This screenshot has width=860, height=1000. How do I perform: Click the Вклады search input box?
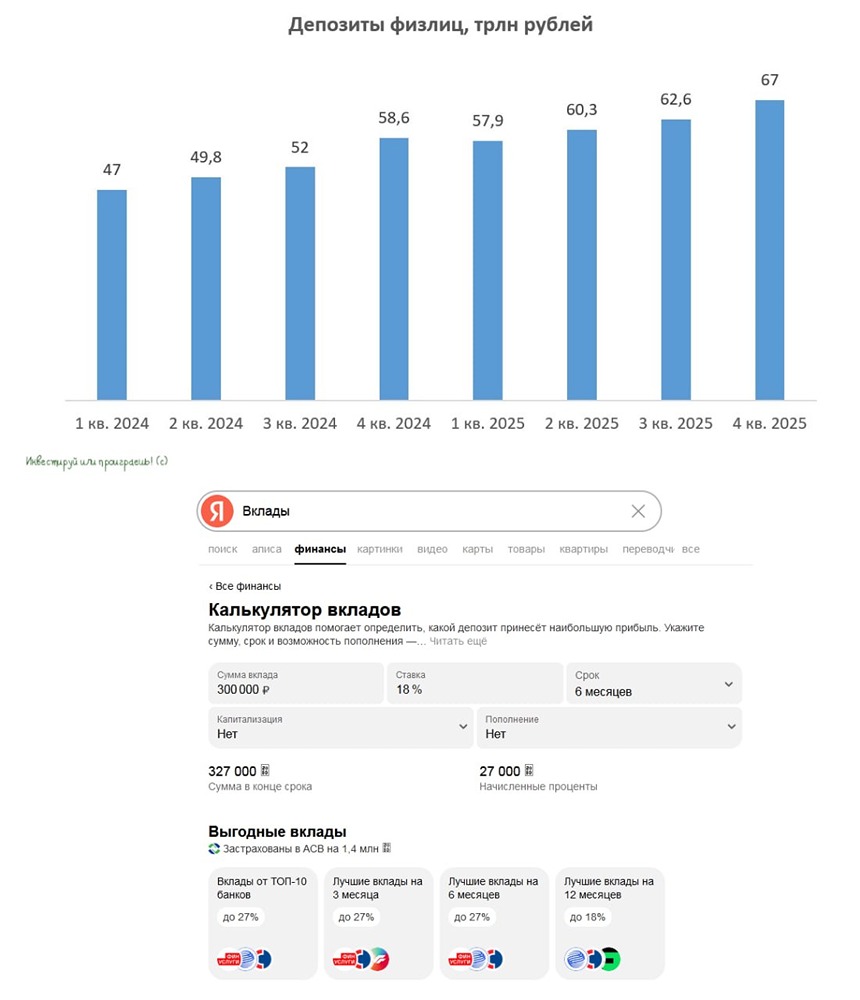pos(430,511)
